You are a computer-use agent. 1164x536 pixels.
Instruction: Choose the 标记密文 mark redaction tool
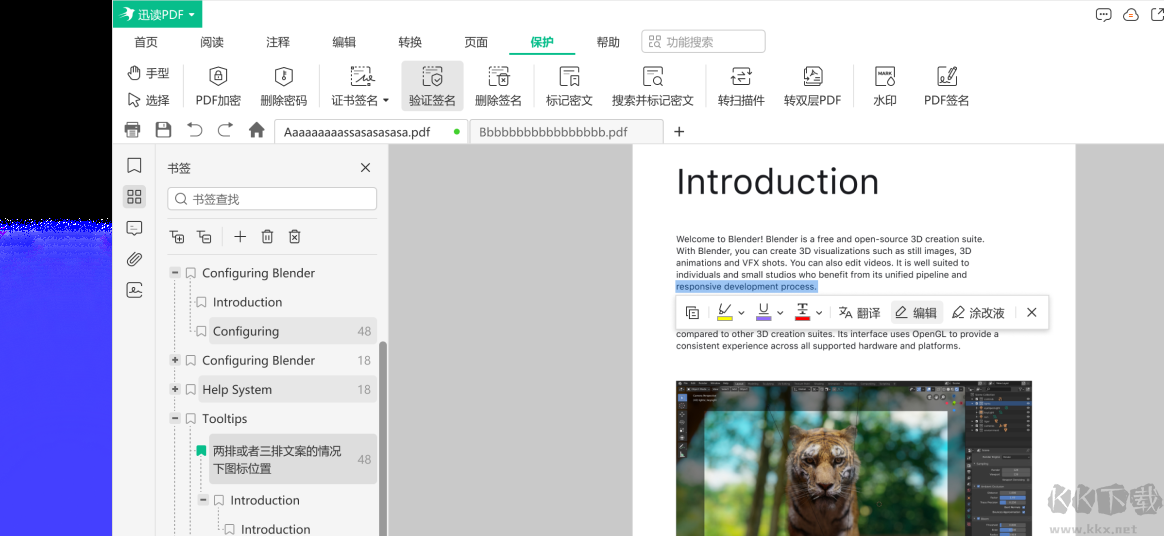569,86
